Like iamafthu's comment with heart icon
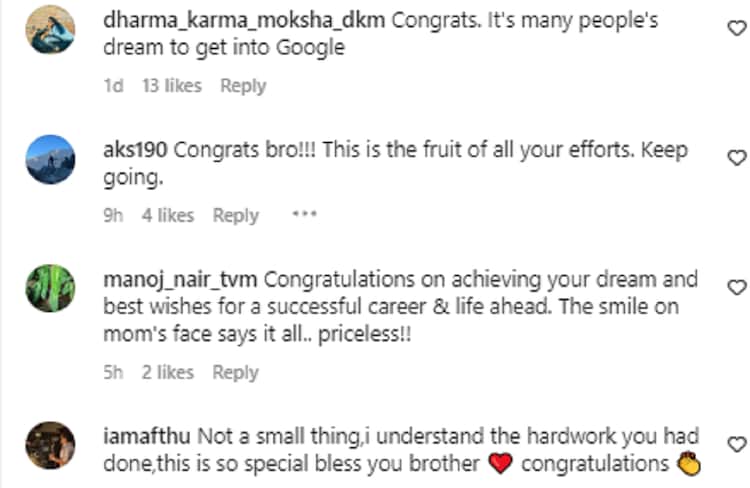 point(736,443)
